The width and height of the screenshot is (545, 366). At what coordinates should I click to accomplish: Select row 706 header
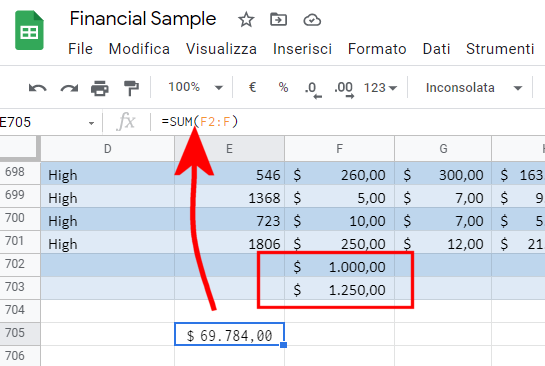pos(20,356)
